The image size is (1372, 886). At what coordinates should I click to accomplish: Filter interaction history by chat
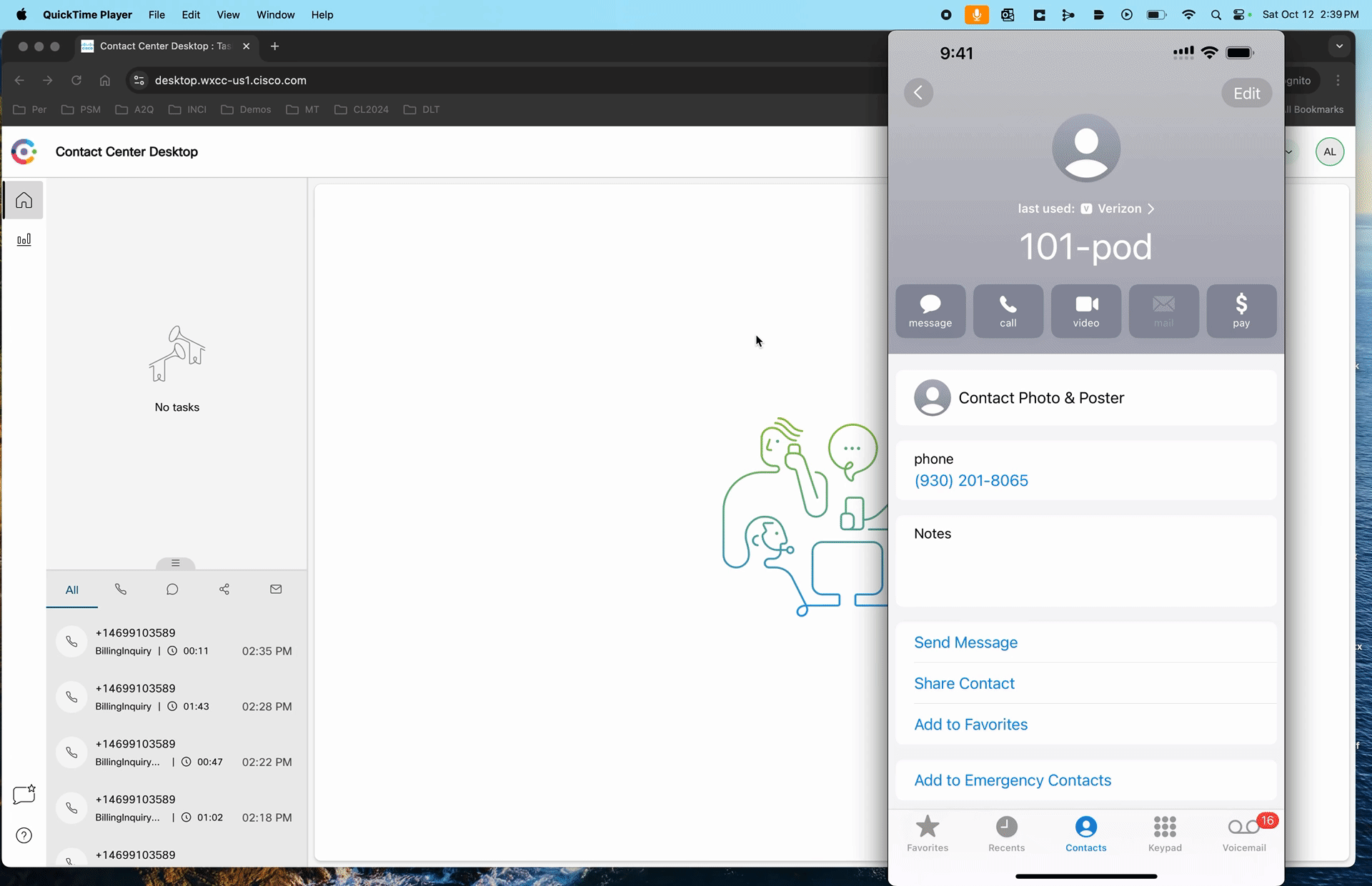pos(172,589)
